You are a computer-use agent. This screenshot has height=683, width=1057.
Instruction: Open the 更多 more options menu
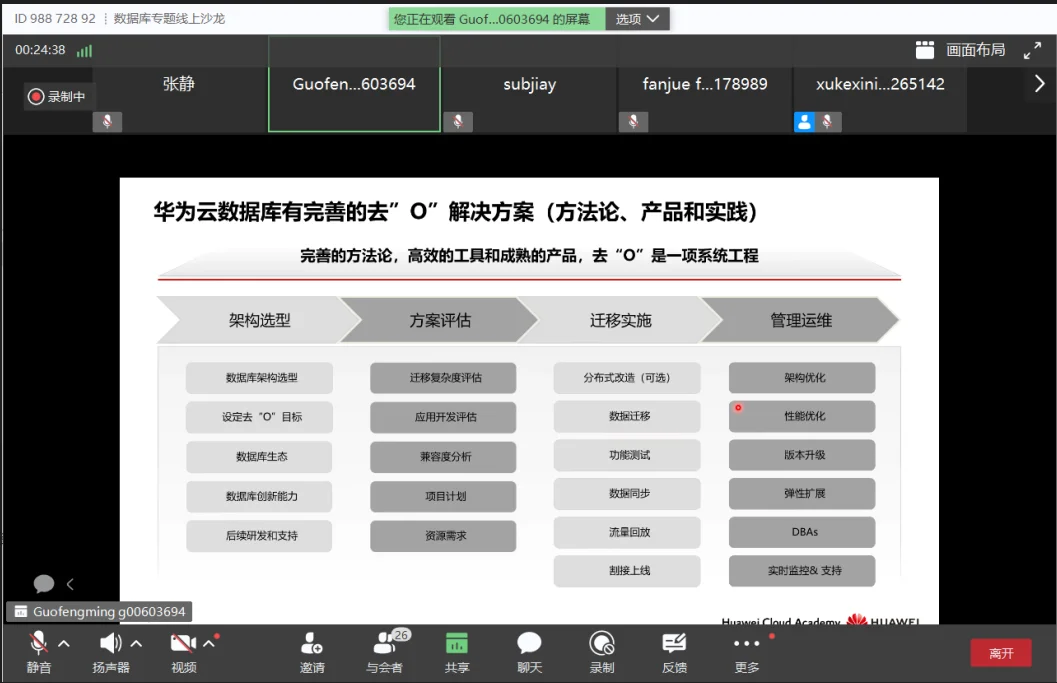click(746, 644)
